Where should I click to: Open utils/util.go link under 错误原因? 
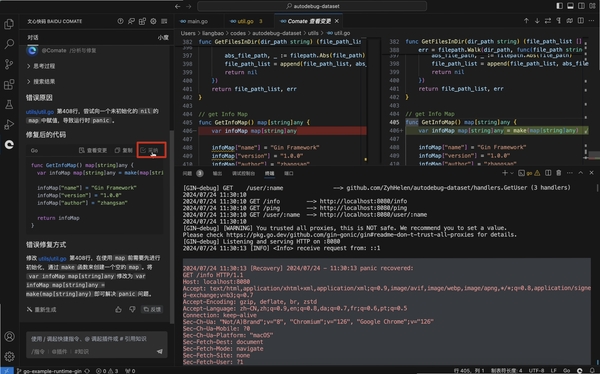point(40,112)
